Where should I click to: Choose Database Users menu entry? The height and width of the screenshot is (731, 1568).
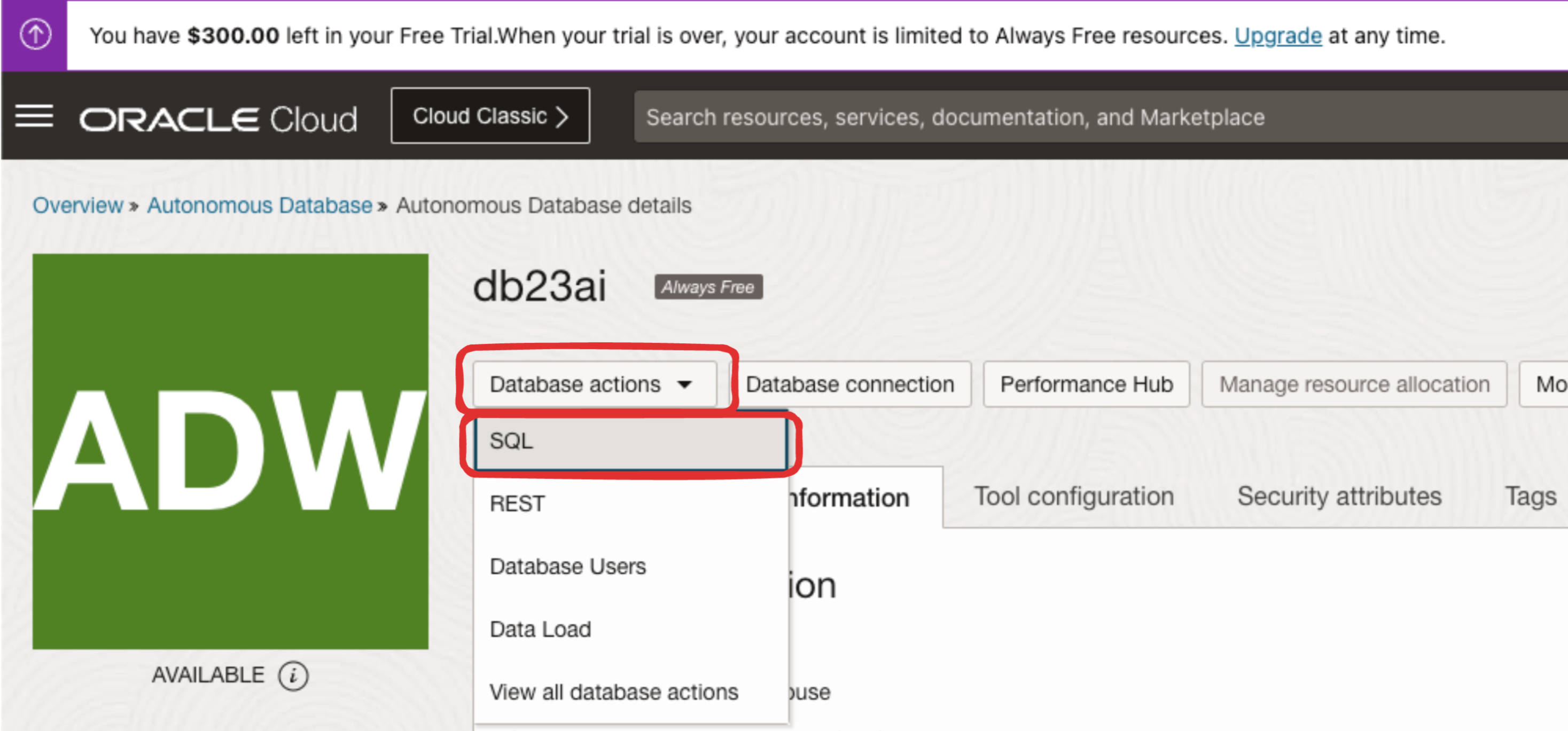point(630,566)
